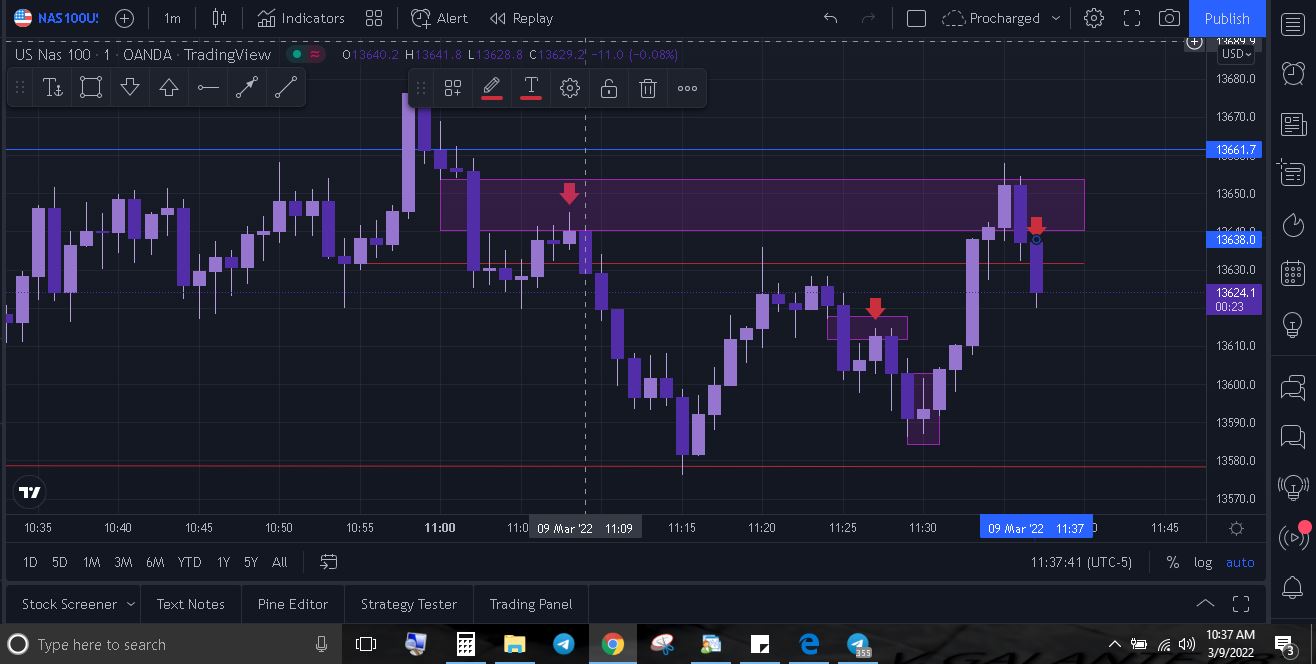Viewport: 1316px width, 664px height.
Task: Open Public Chats panel
Action: [1293, 386]
